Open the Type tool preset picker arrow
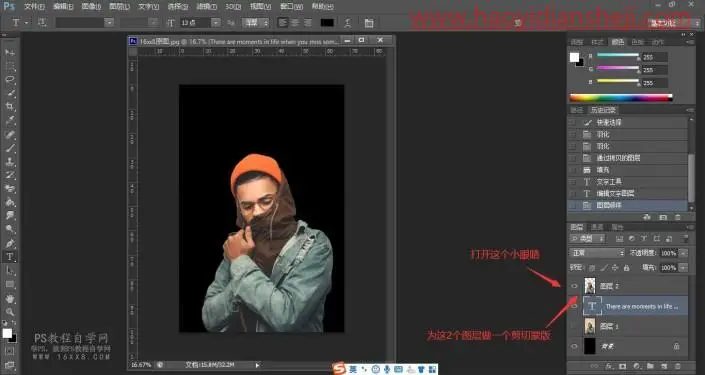Screen dimensions: 705x375 [x=27, y=22]
